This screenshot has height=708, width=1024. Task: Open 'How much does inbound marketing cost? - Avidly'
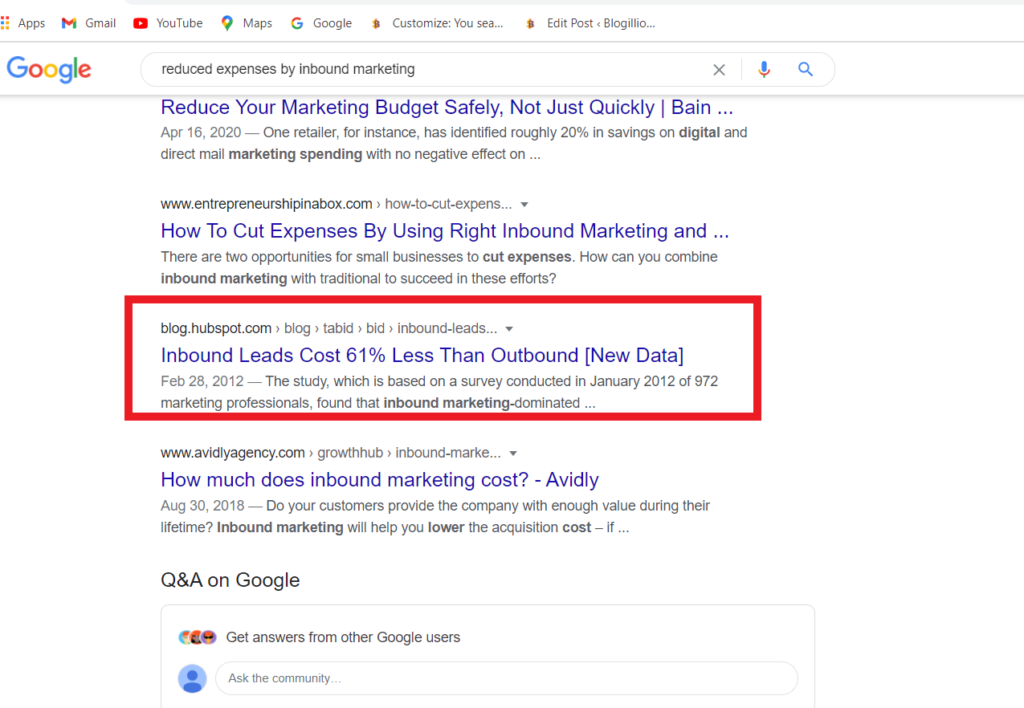(379, 480)
